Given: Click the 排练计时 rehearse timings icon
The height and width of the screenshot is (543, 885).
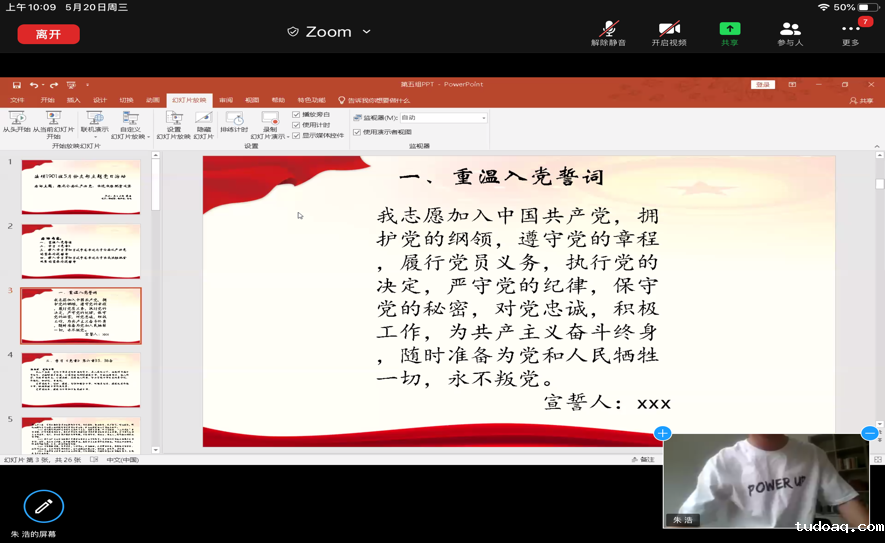Looking at the screenshot, I should point(233,119).
